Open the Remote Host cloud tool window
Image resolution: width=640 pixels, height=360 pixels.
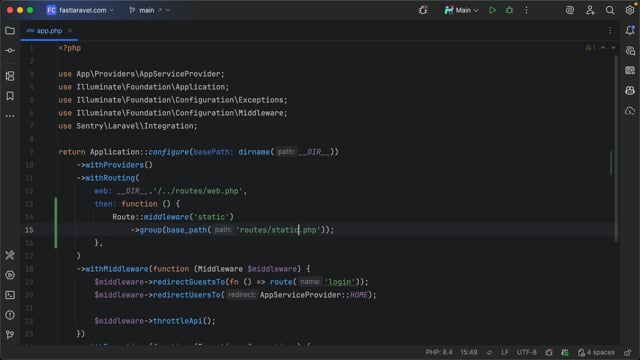(x=630, y=111)
